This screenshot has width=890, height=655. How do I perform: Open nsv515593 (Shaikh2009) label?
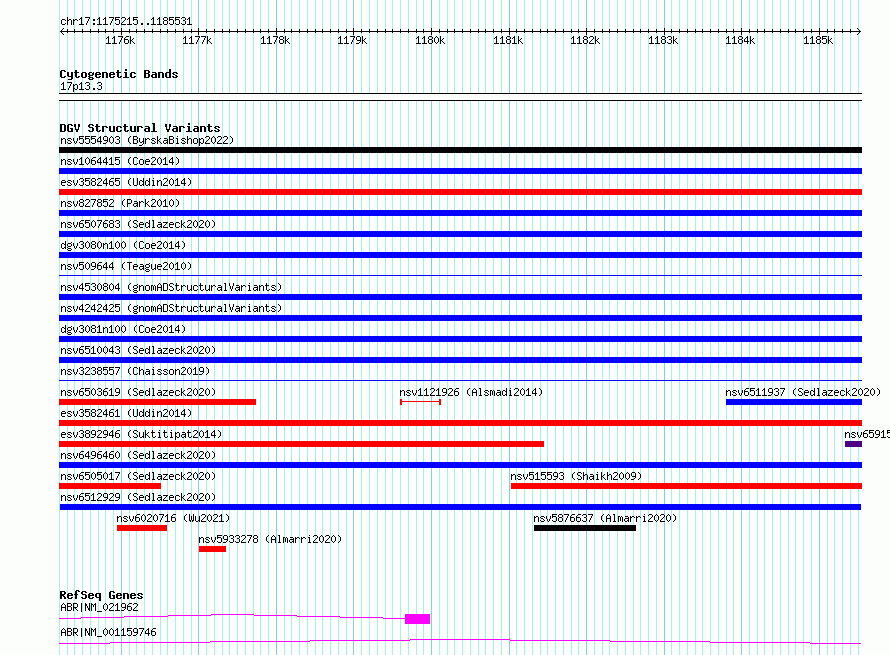[576, 476]
